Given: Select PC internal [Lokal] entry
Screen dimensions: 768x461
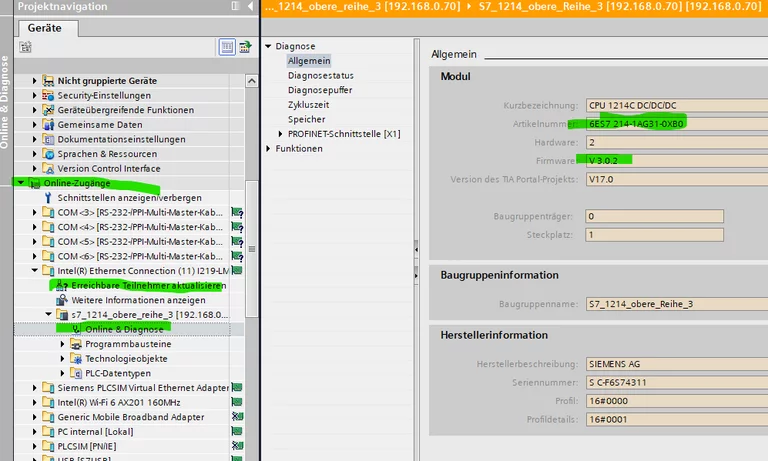Looking at the screenshot, I should coord(96,432).
